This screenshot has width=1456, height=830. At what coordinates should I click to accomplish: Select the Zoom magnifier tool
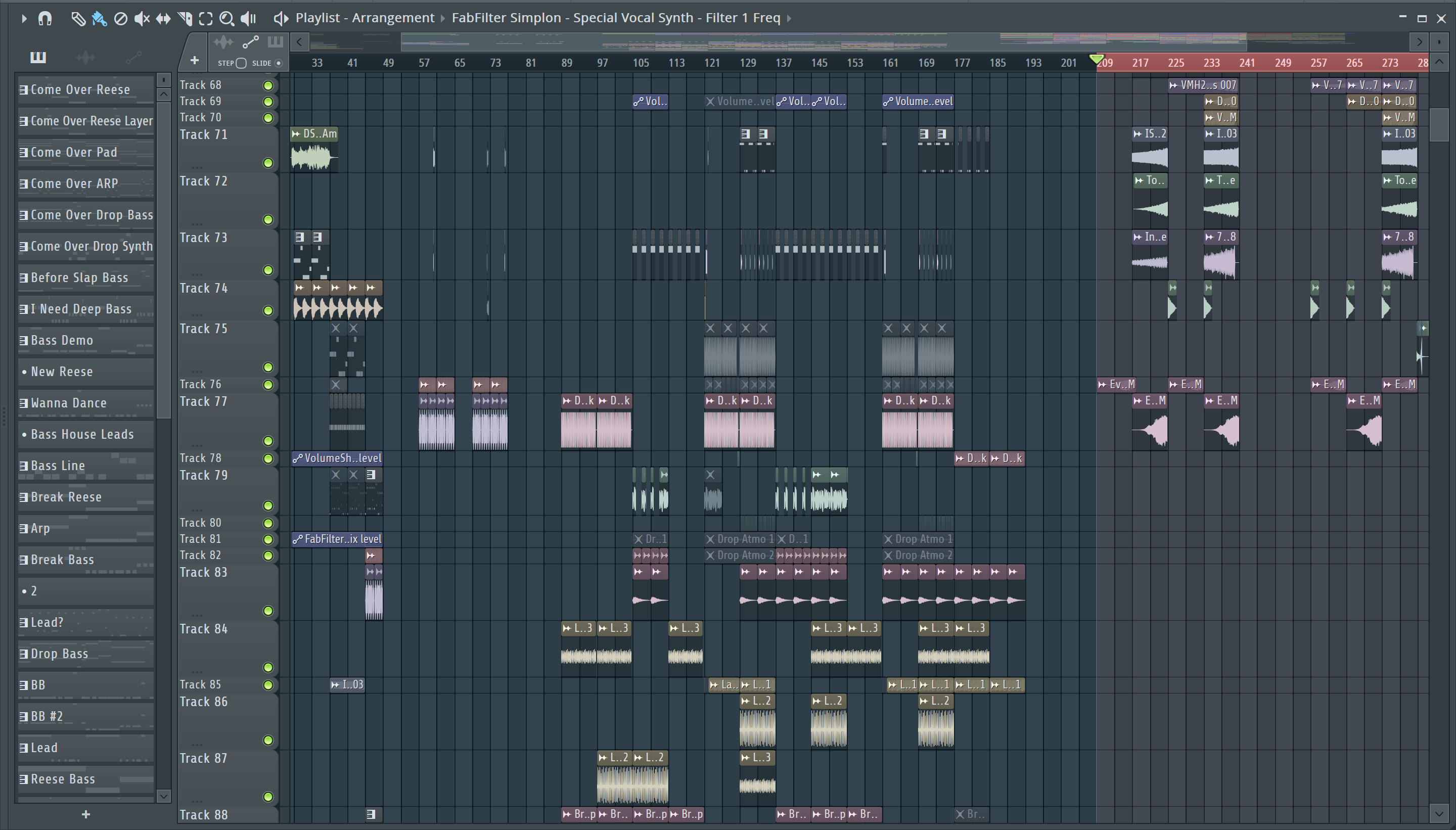(x=226, y=18)
